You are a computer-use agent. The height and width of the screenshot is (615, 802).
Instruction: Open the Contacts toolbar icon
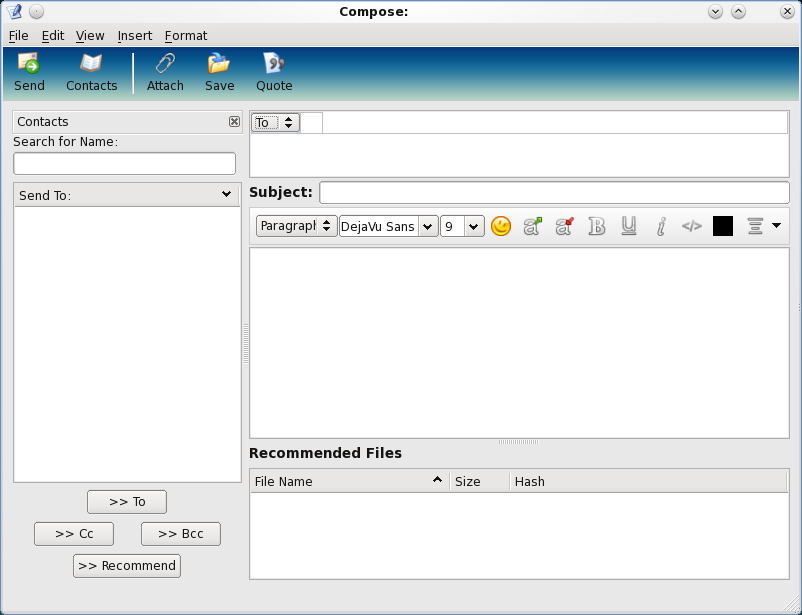click(92, 72)
